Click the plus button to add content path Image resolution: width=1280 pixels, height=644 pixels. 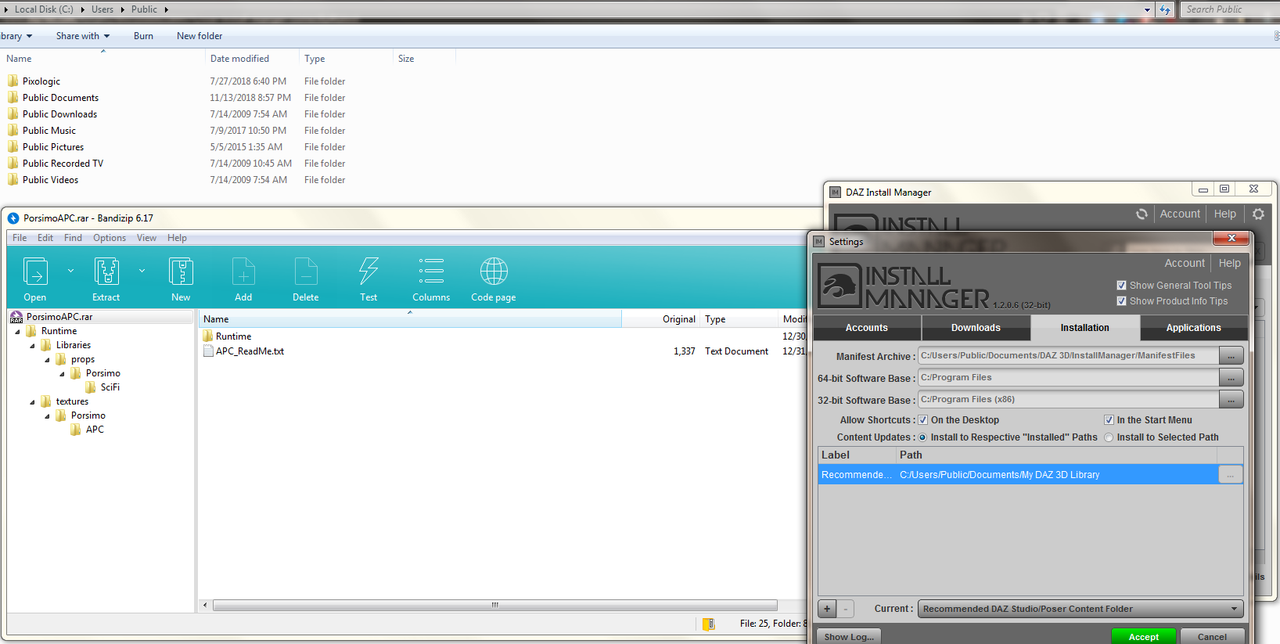827,608
